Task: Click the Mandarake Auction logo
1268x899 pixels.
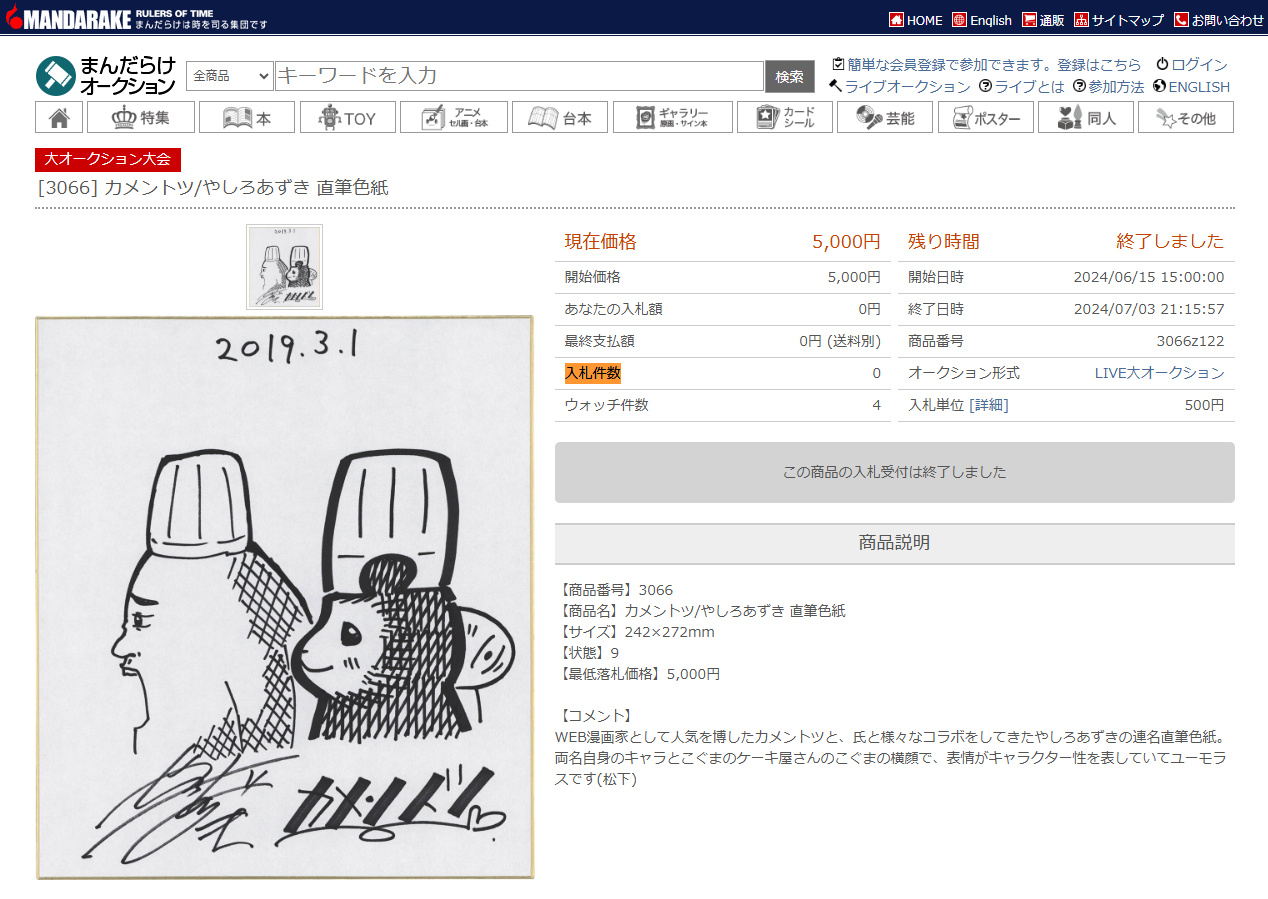Action: pos(106,76)
